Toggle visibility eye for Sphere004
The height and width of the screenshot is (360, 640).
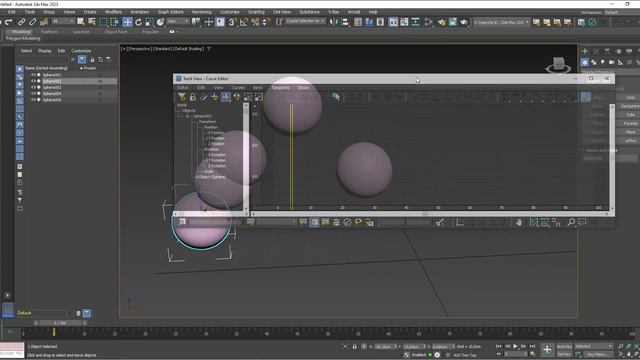[x=33, y=93]
